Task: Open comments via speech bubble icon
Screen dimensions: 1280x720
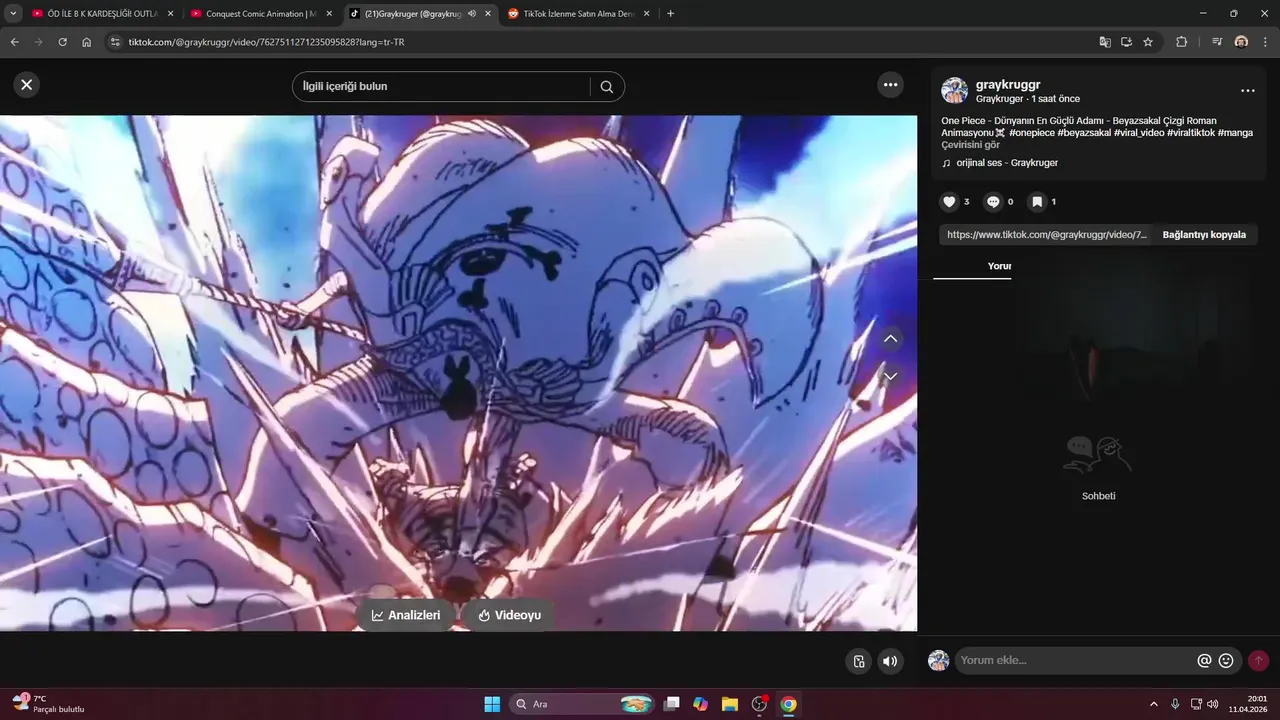Action: click(993, 201)
